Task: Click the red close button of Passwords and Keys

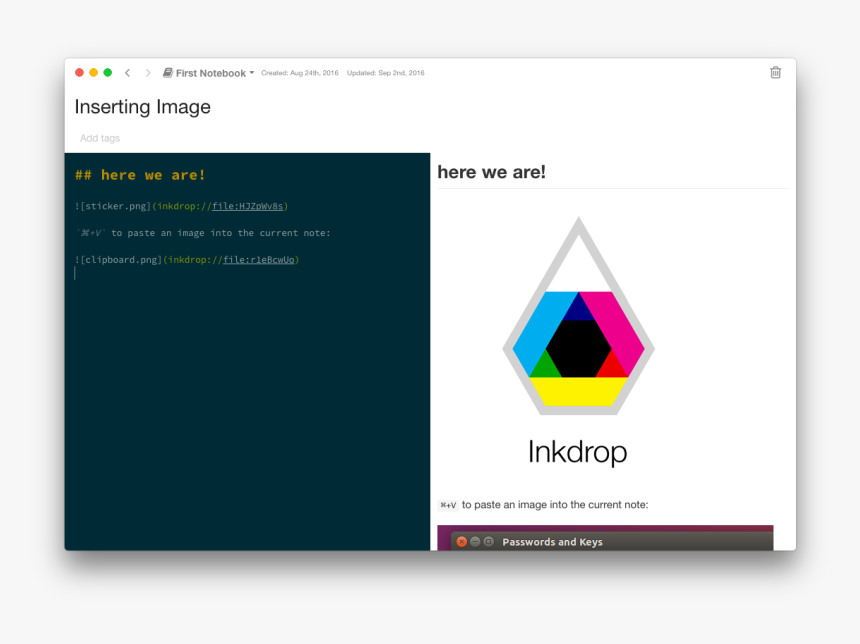Action: pos(462,542)
